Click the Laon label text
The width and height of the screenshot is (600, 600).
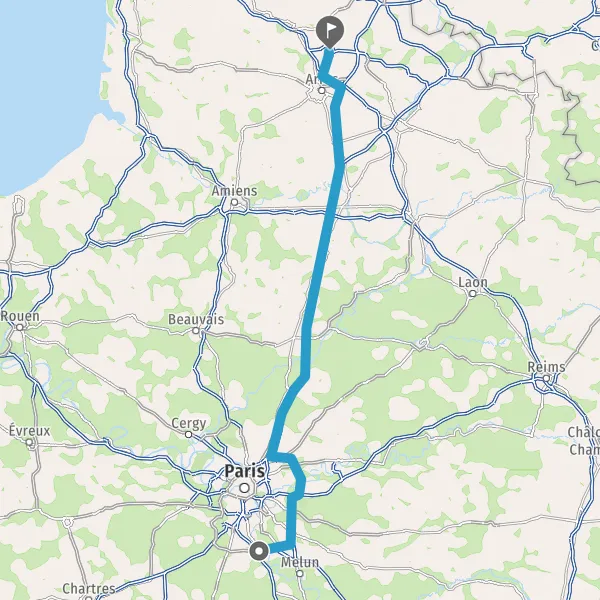pos(473,282)
